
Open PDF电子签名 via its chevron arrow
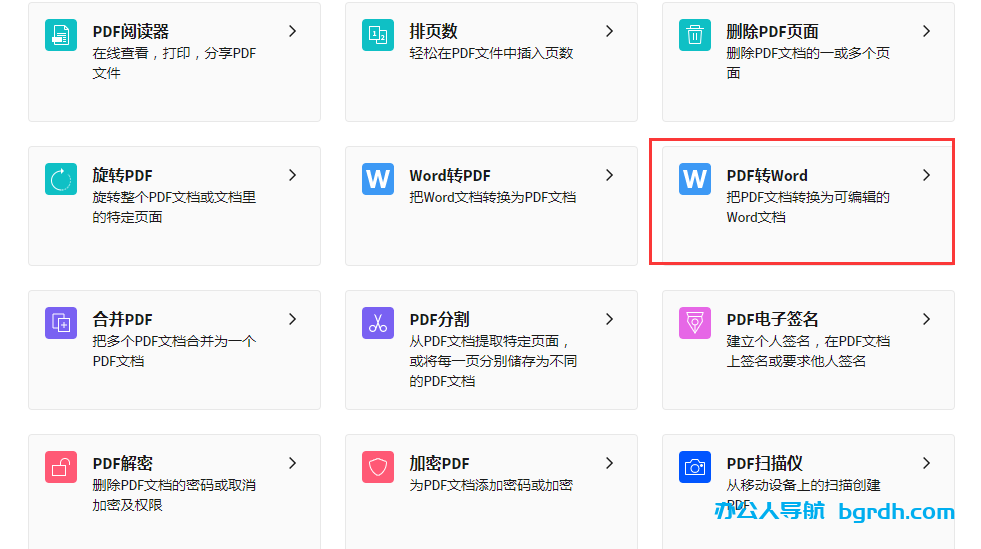[x=927, y=319]
